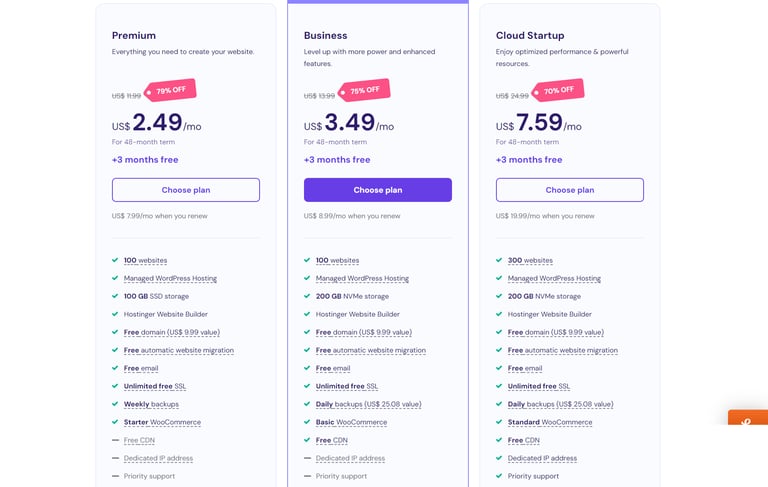Click the orange floating widget icon

pyautogui.click(x=747, y=421)
